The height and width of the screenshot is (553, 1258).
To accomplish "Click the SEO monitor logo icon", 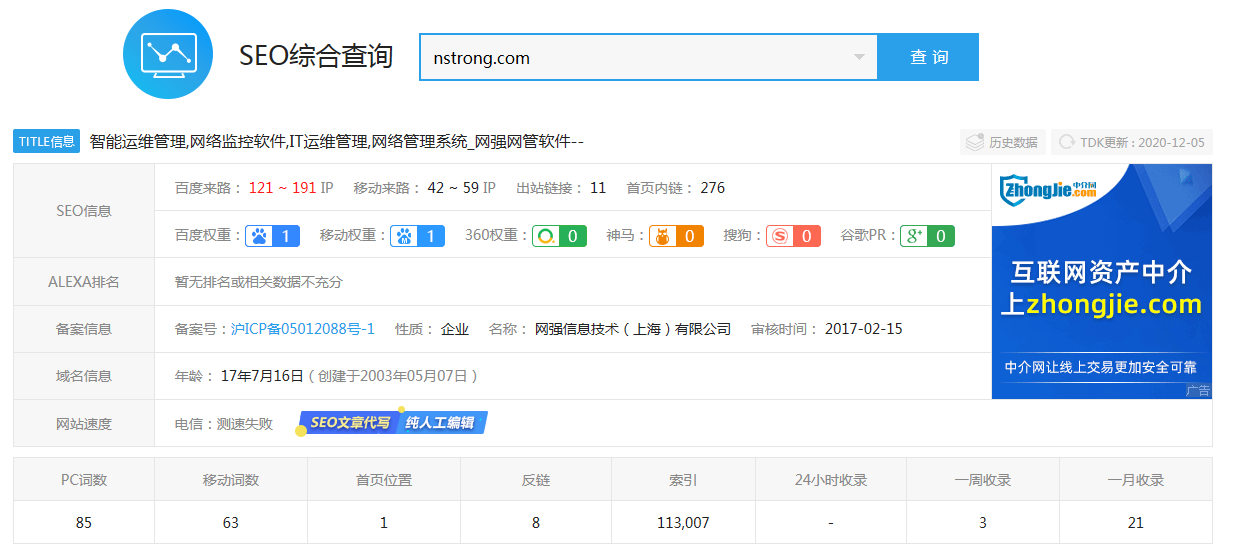I will pyautogui.click(x=168, y=54).
